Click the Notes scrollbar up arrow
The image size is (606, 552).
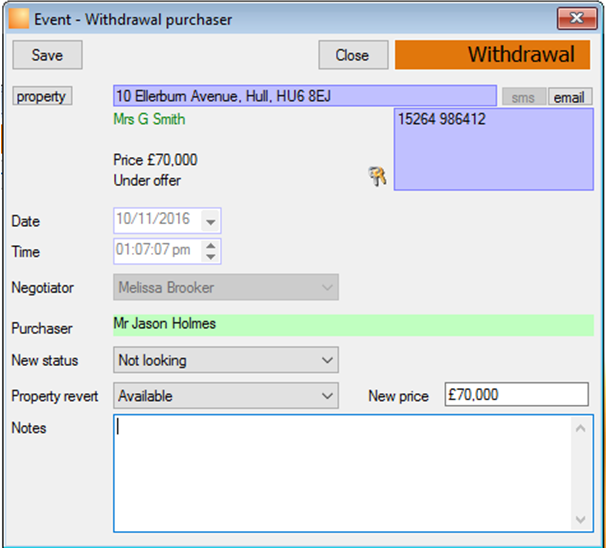(580, 428)
